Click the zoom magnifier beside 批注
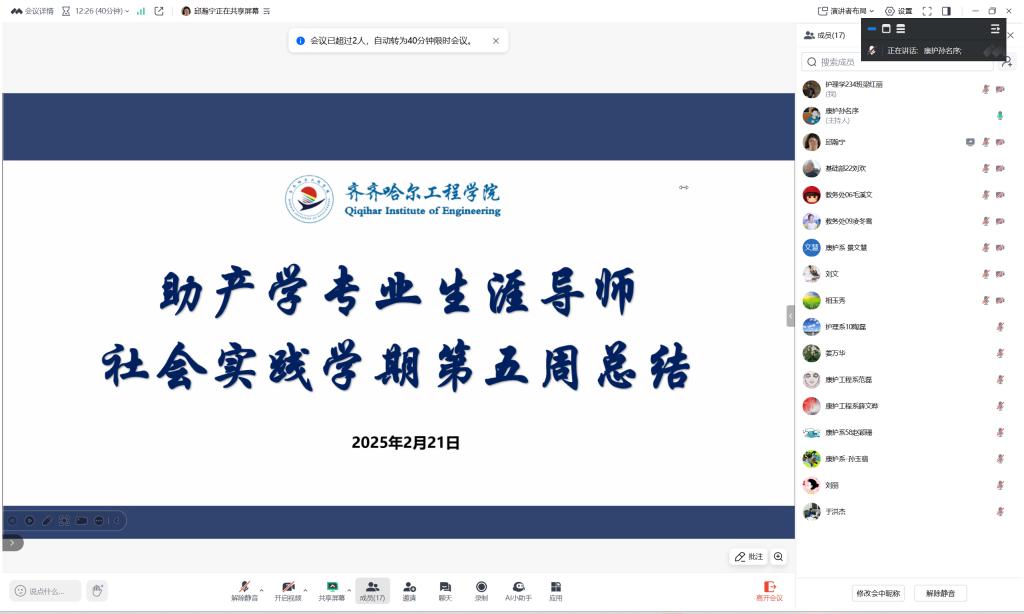The image size is (1024, 614). coord(778,557)
